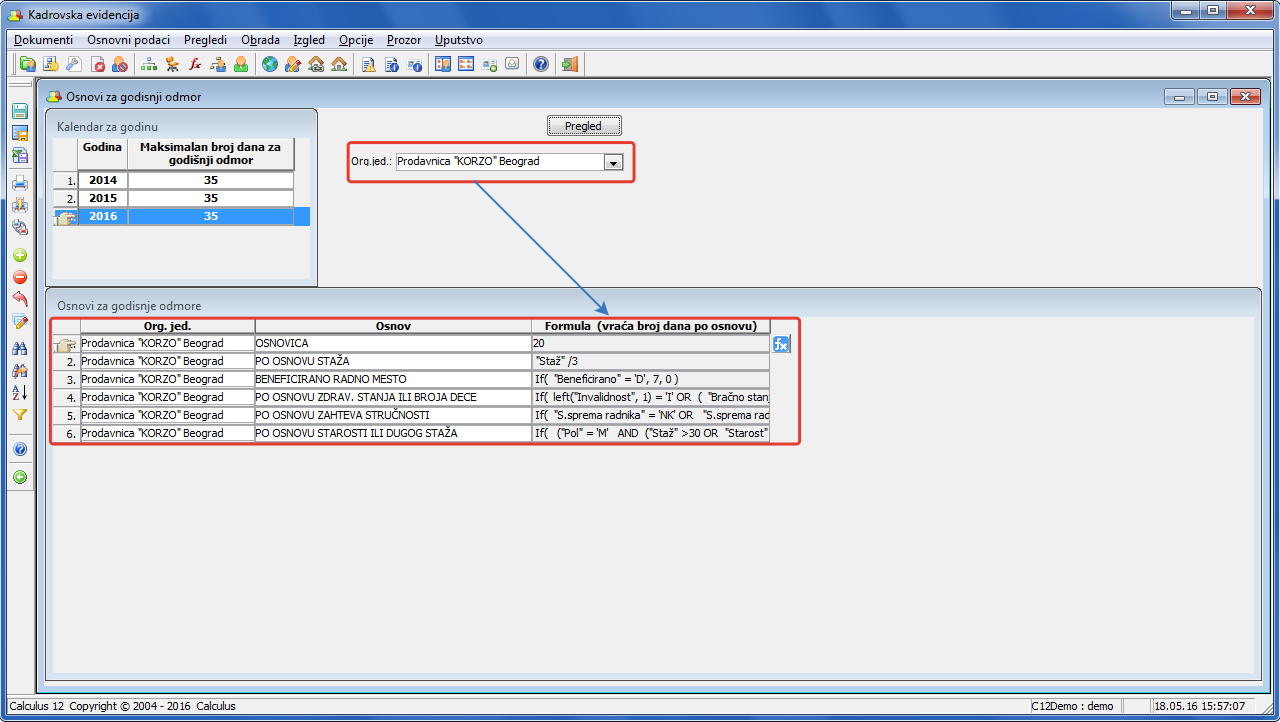1280x722 pixels.
Task: Click the warning document icon in toolbar
Action: click(x=368, y=64)
